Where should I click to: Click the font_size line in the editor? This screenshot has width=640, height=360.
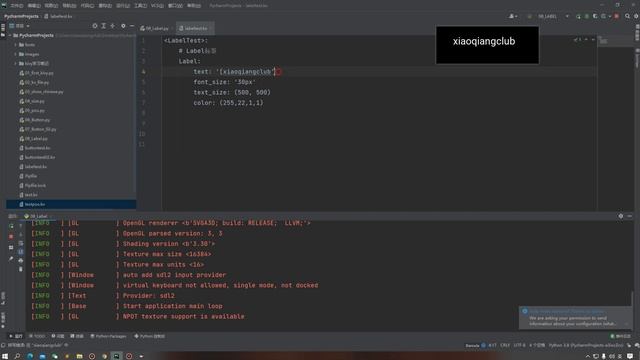(x=224, y=82)
